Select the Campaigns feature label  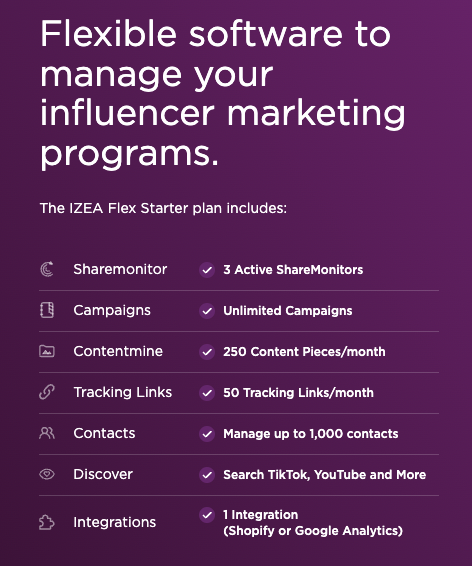(112, 310)
